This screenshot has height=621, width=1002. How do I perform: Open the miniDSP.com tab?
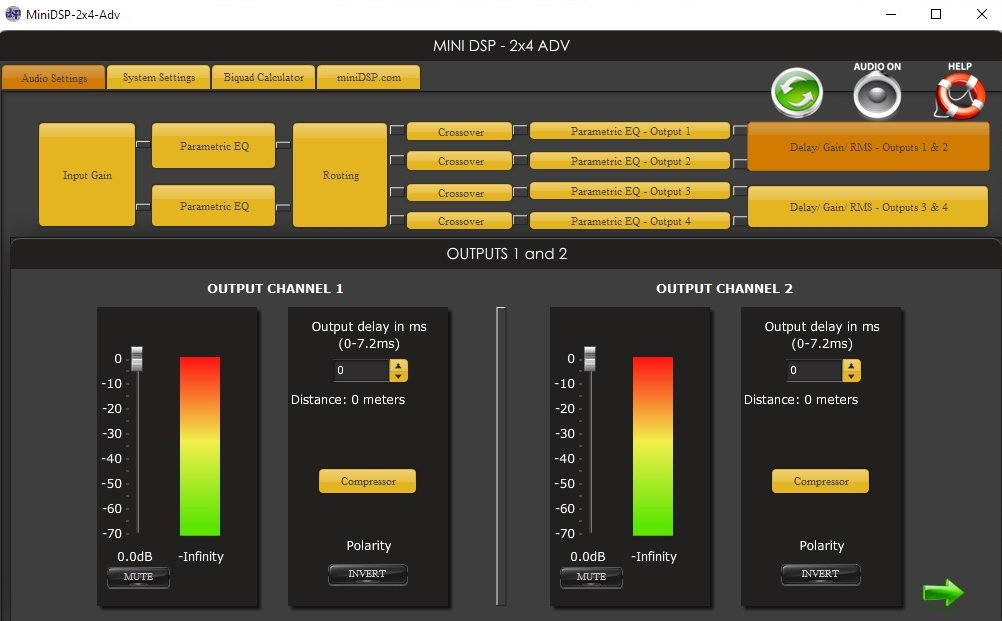tap(368, 78)
